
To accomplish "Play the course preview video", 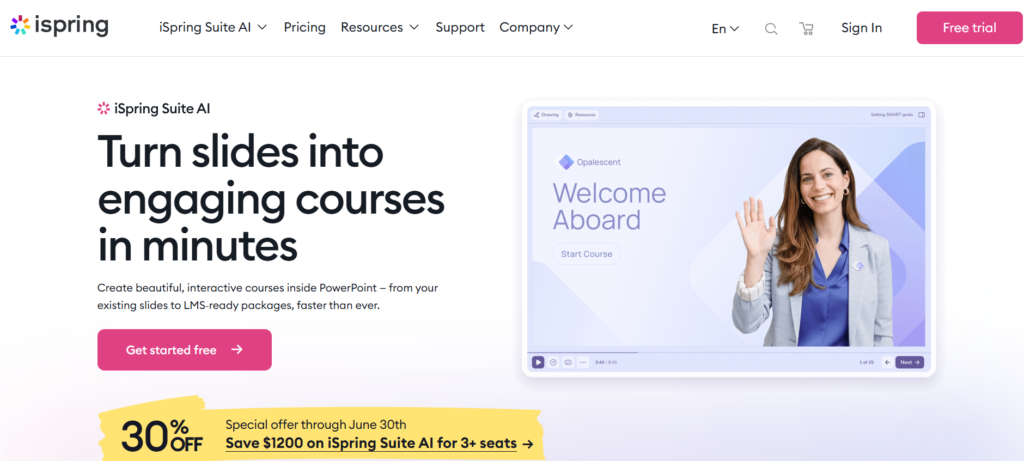I will click(x=538, y=362).
